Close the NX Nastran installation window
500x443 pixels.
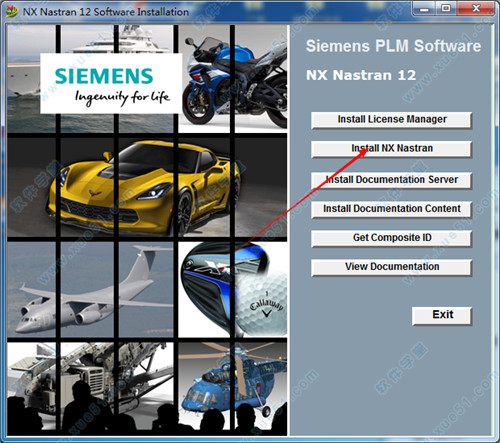click(476, 9)
